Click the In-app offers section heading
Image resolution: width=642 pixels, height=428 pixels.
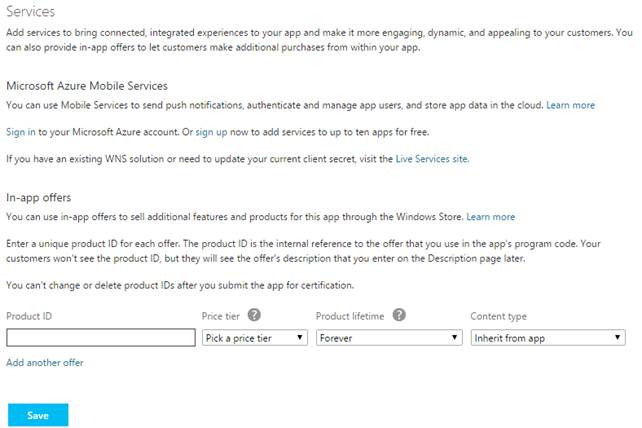(x=38, y=197)
